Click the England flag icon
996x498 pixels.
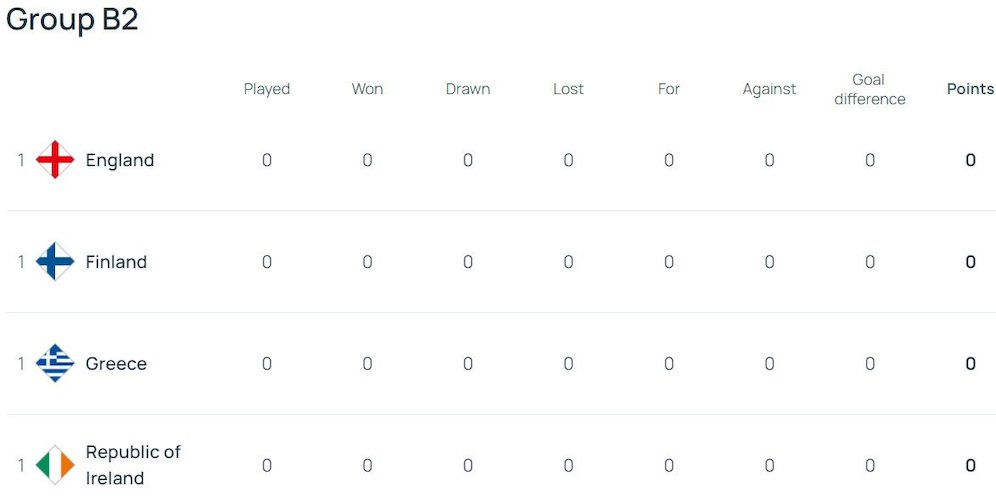55,160
